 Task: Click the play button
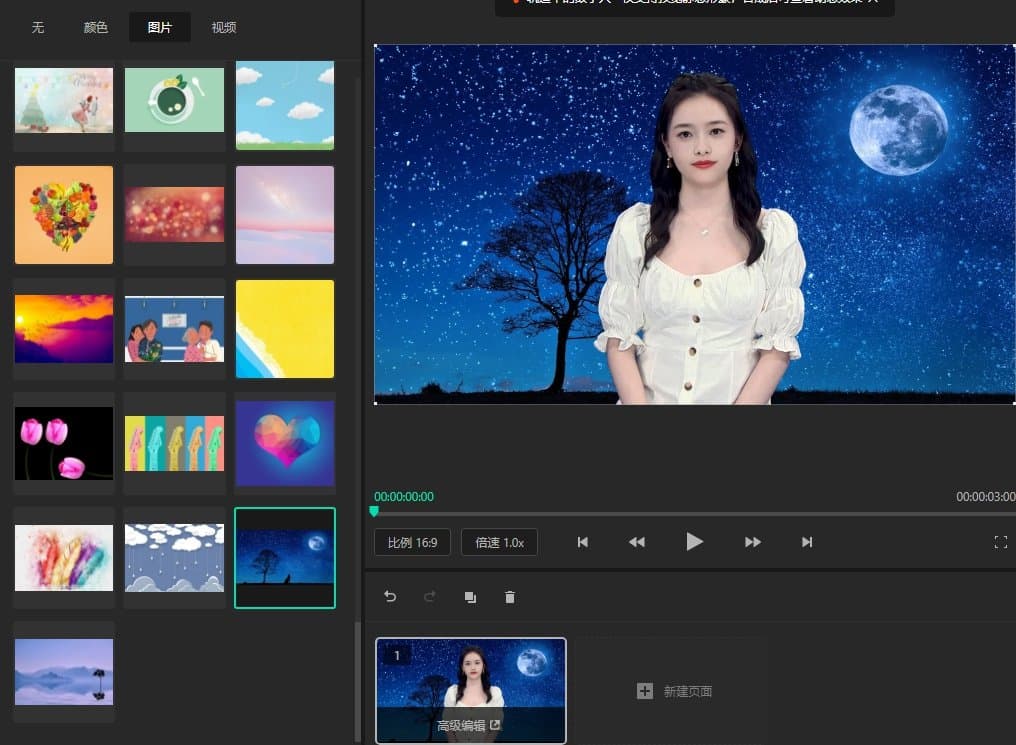pos(694,542)
